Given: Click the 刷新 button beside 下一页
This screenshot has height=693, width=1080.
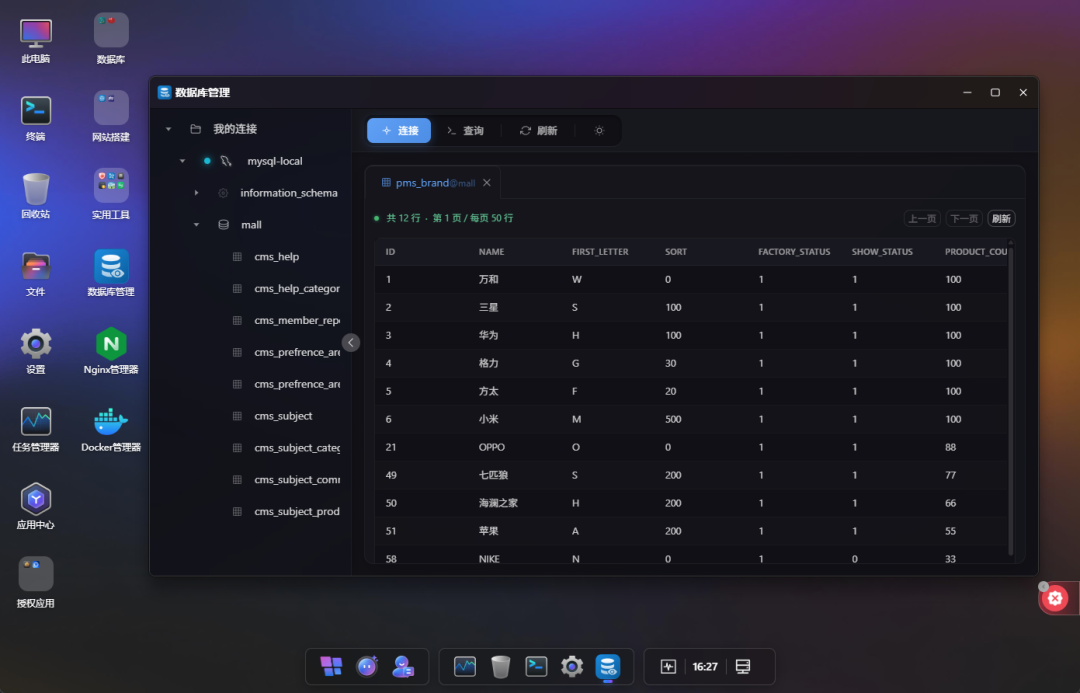Looking at the screenshot, I should (x=1001, y=218).
